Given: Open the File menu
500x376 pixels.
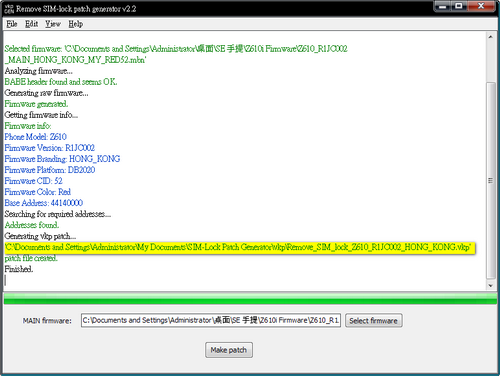Looking at the screenshot, I should pyautogui.click(x=12, y=24).
